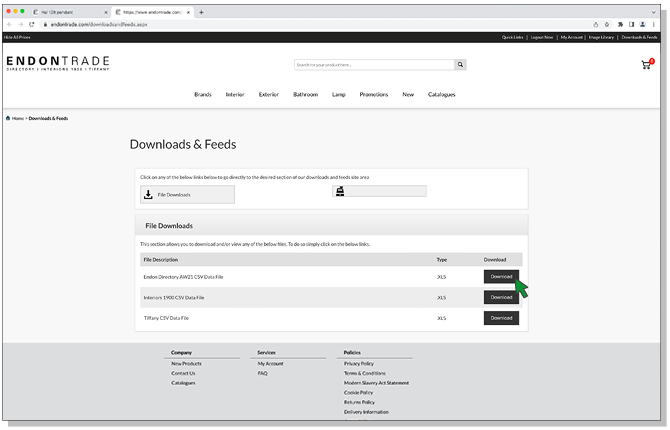Open Cookie Policy footer link

pos(359,393)
